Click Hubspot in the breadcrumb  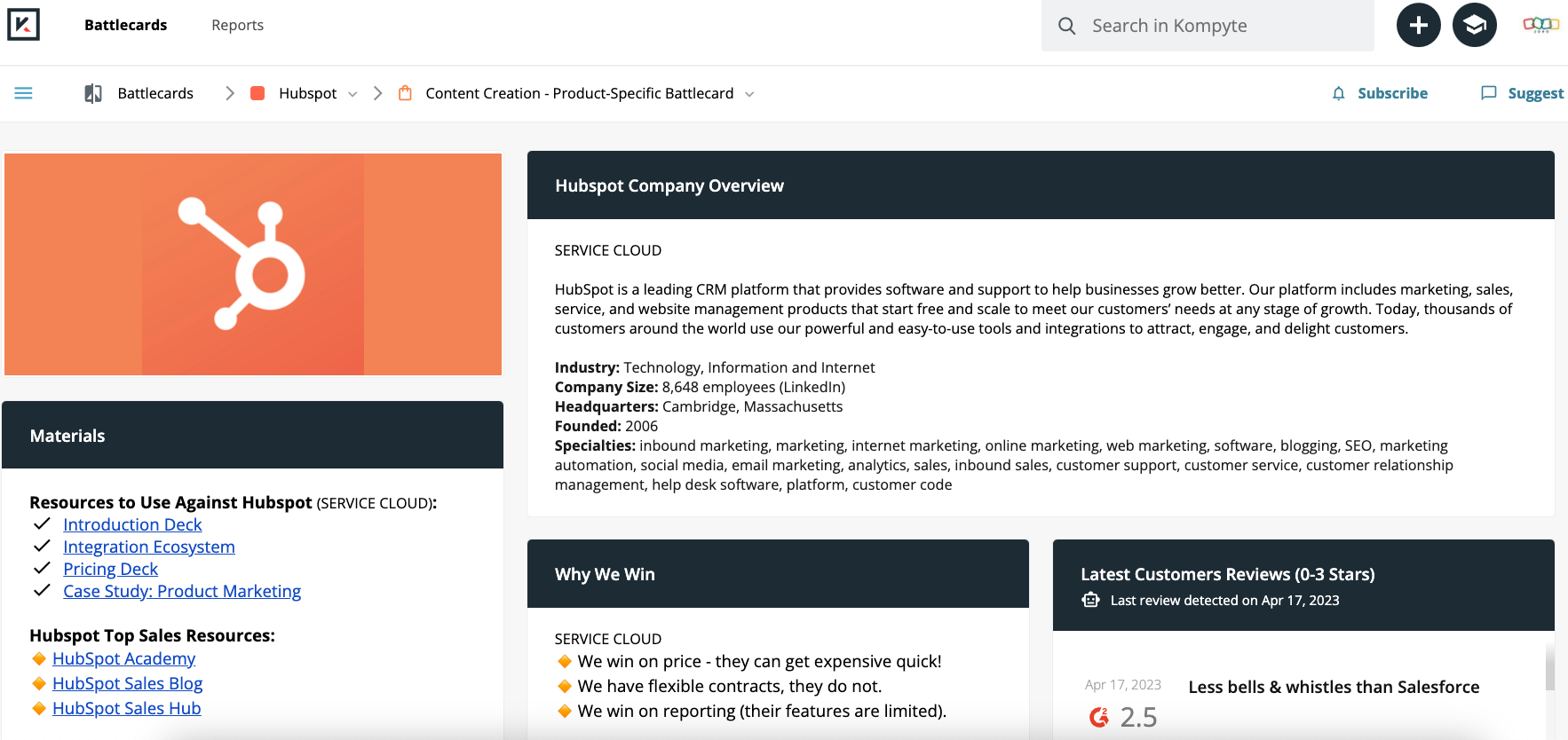(x=307, y=93)
